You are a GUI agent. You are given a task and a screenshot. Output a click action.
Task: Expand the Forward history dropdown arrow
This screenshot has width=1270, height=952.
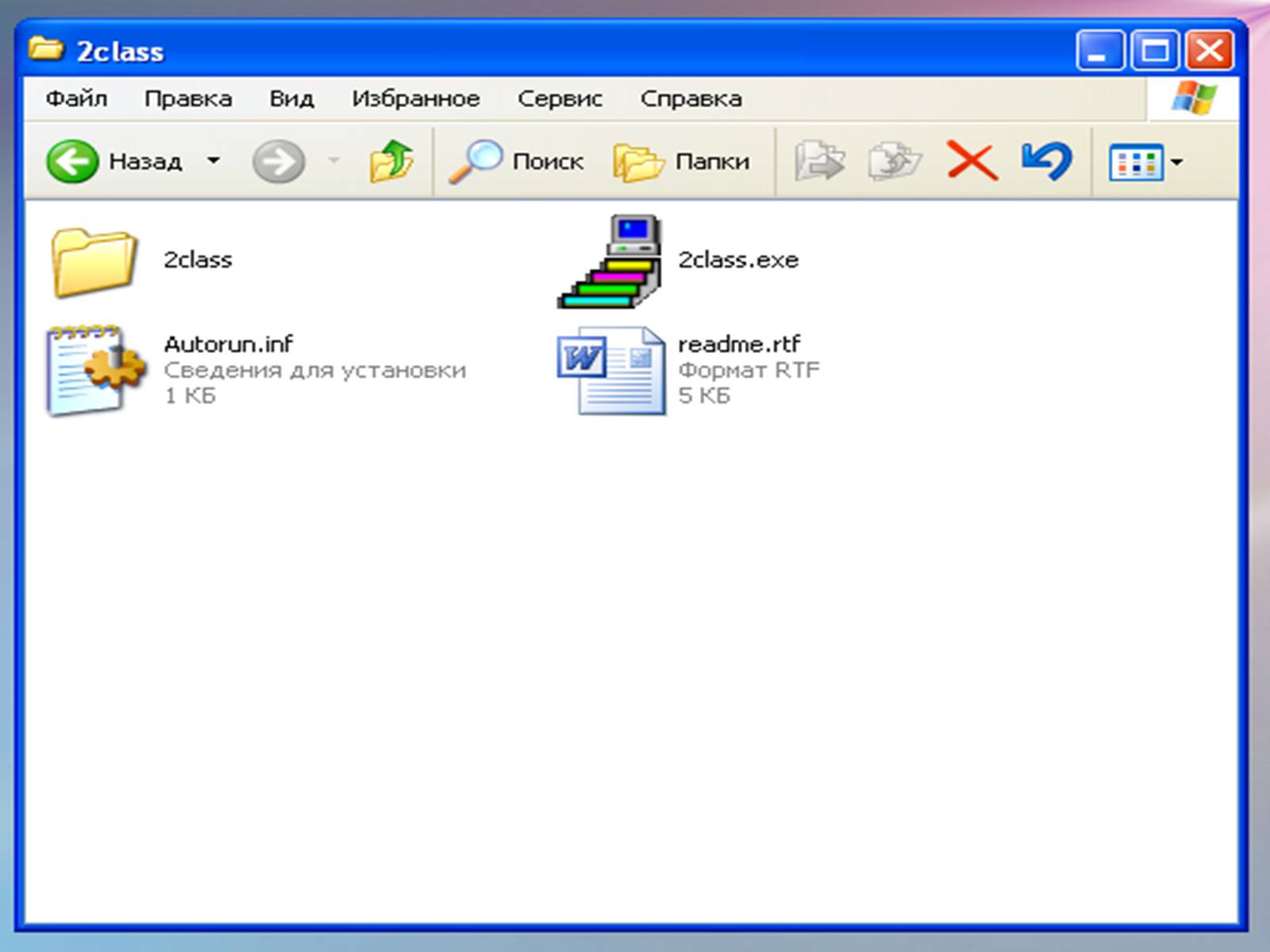334,161
